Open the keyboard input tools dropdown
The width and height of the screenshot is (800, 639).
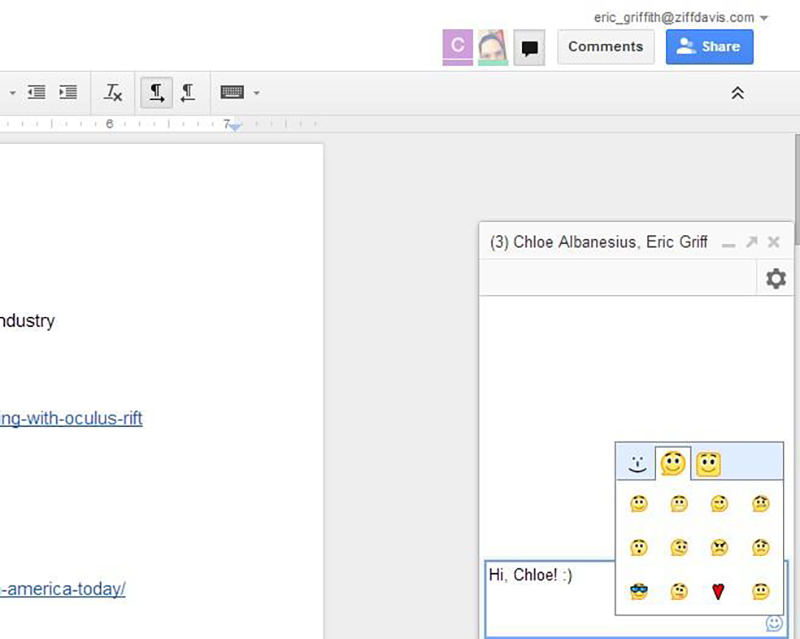click(256, 93)
